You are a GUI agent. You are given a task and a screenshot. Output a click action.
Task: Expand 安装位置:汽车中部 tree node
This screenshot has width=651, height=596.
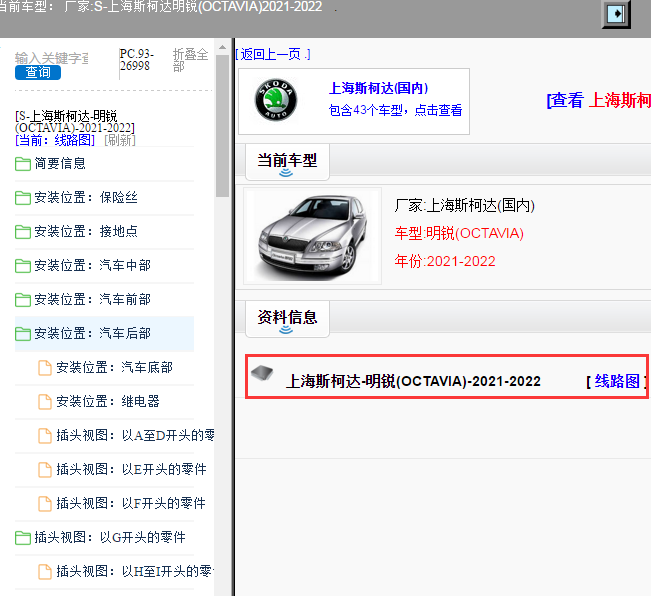(92, 266)
